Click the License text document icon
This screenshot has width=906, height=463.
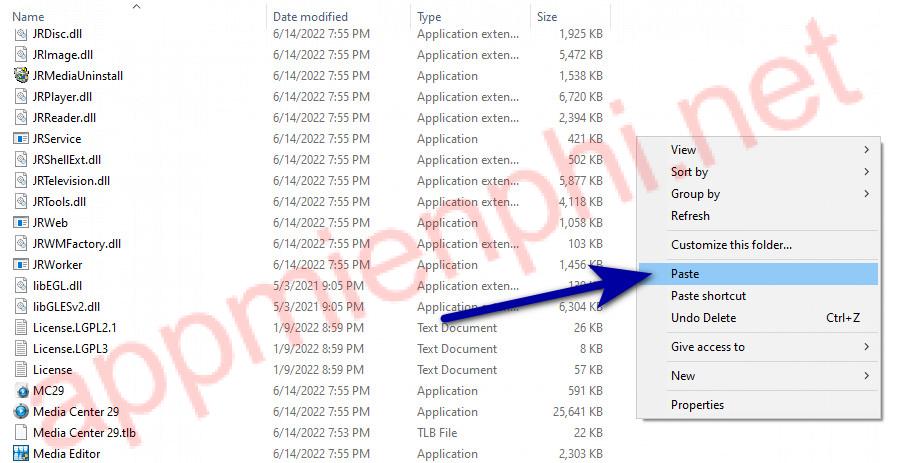pos(21,370)
